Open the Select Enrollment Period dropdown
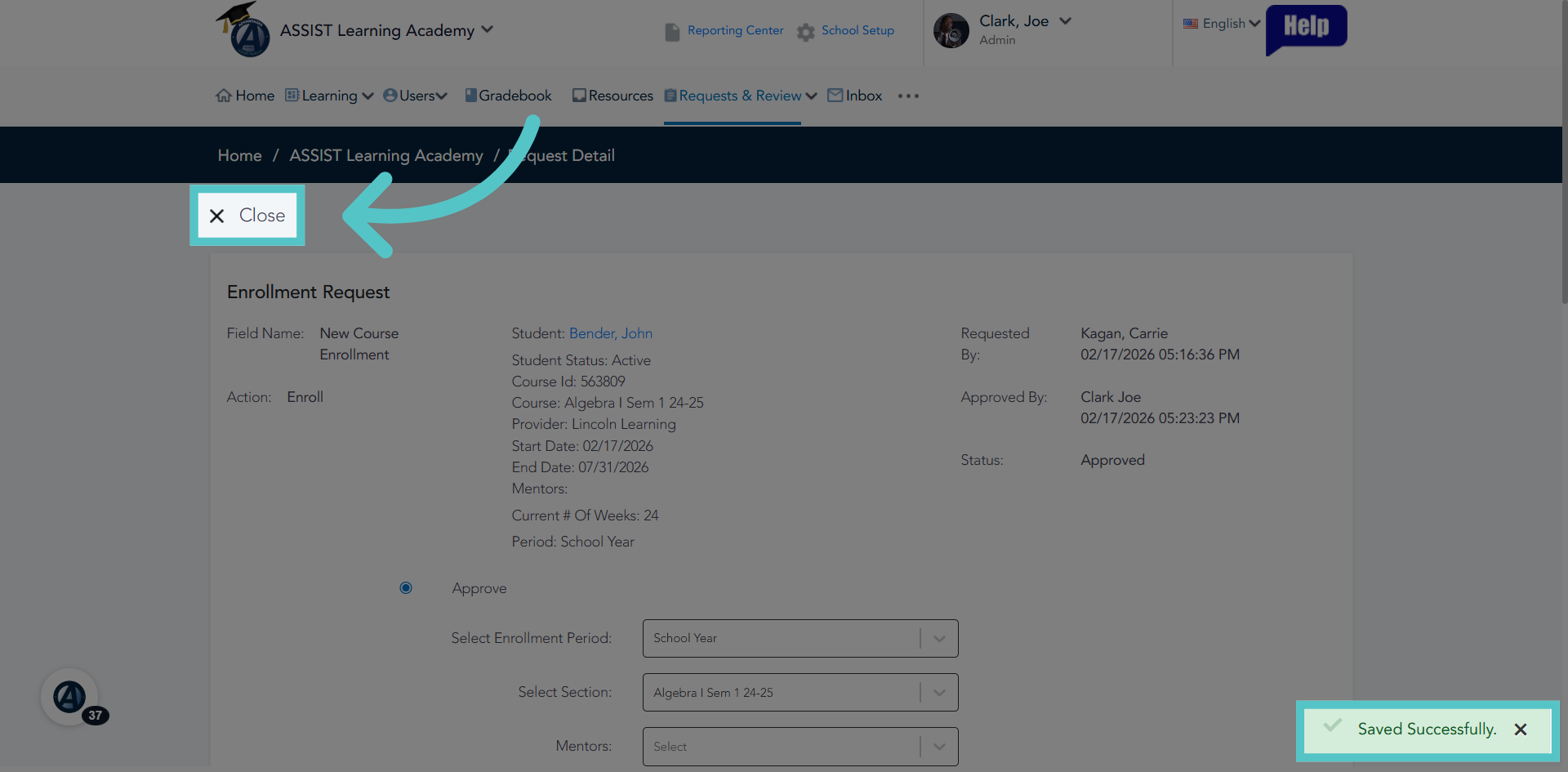The width and height of the screenshot is (1568, 772). click(800, 638)
